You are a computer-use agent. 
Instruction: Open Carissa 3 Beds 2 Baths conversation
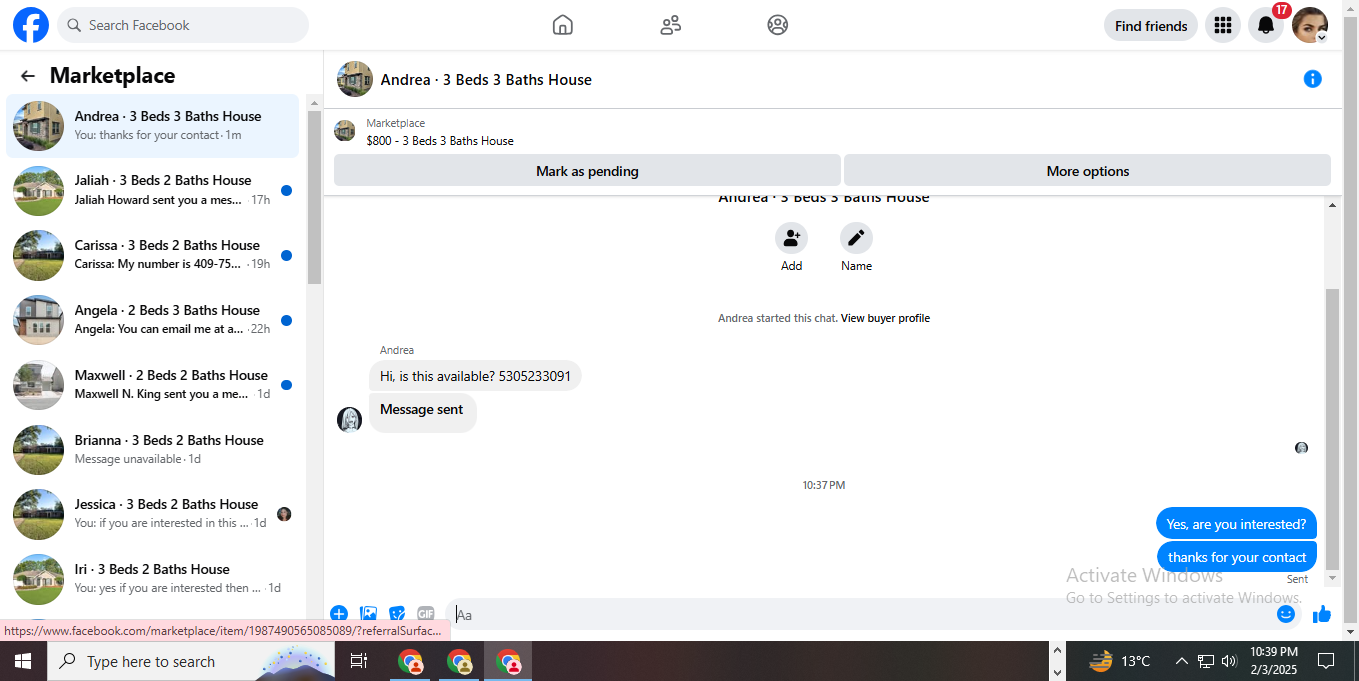coord(153,255)
